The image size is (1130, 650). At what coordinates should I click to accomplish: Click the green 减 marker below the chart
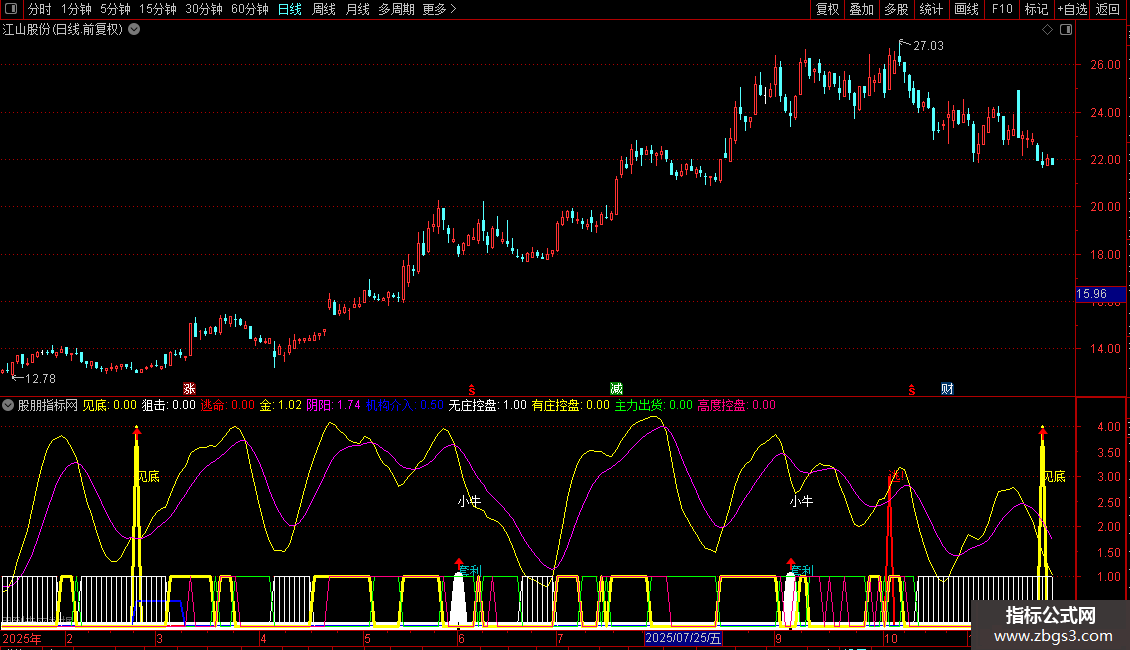(x=616, y=388)
